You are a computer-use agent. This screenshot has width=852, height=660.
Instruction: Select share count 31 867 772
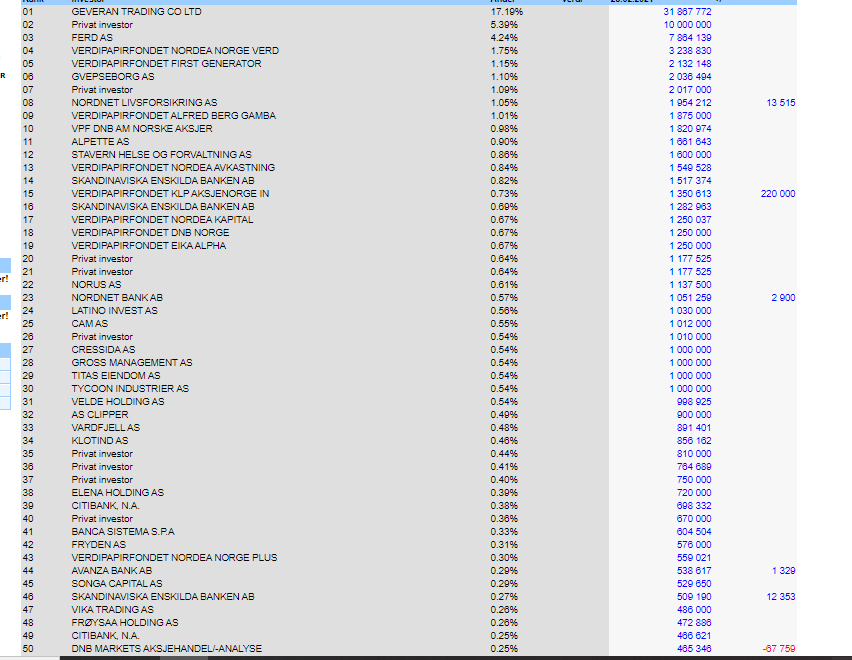[687, 11]
